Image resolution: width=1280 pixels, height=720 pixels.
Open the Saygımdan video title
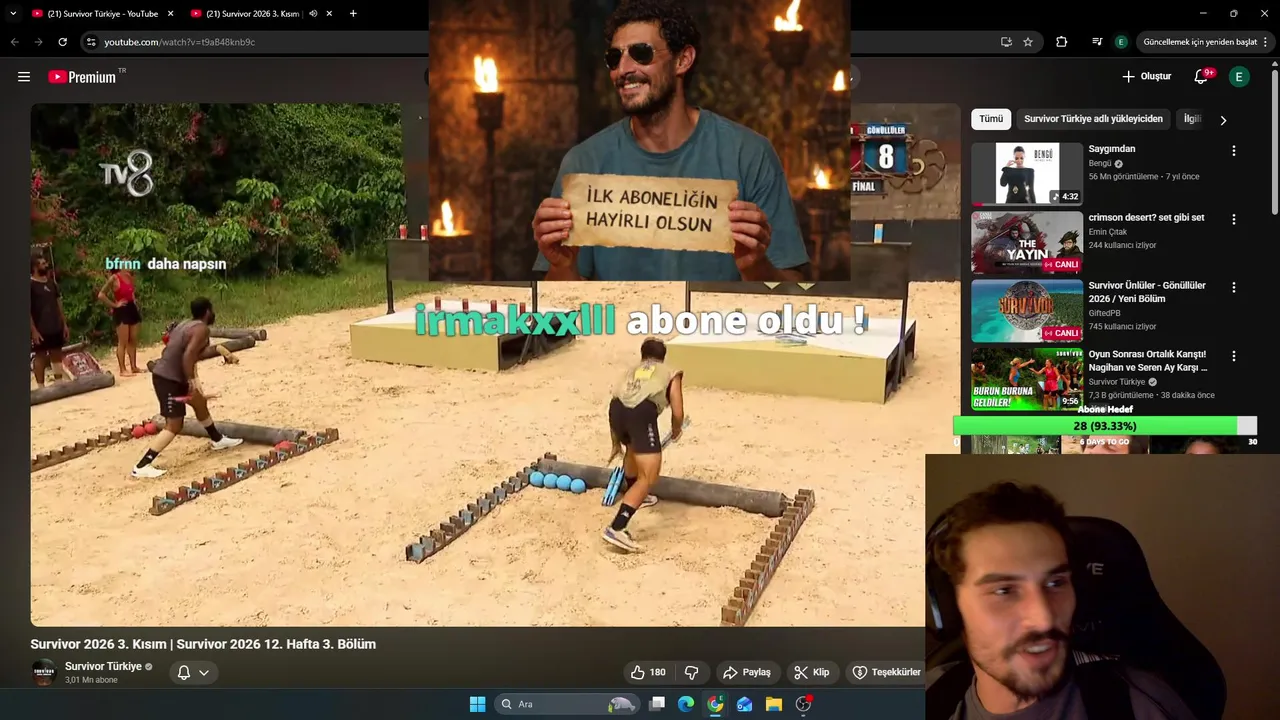(x=1112, y=149)
